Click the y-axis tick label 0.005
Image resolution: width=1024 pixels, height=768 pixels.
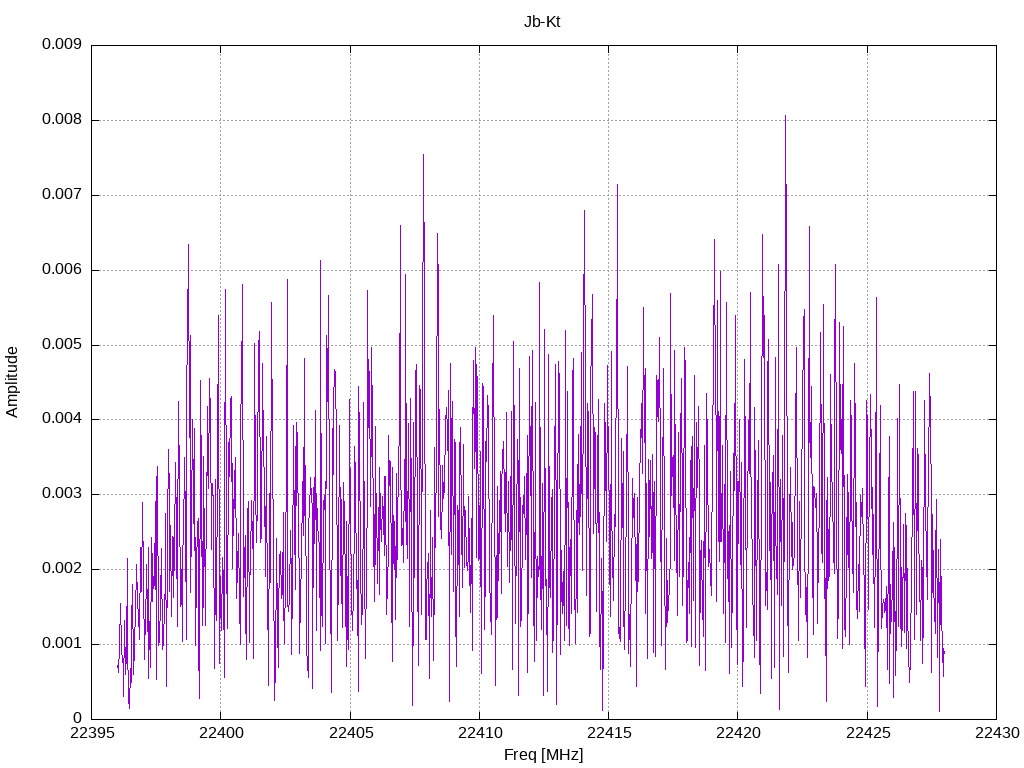click(62, 345)
